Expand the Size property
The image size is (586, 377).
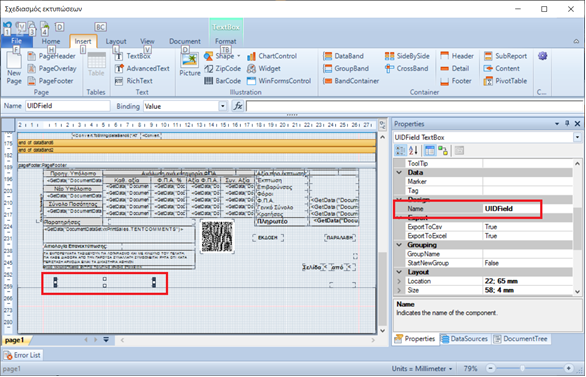(x=399, y=290)
